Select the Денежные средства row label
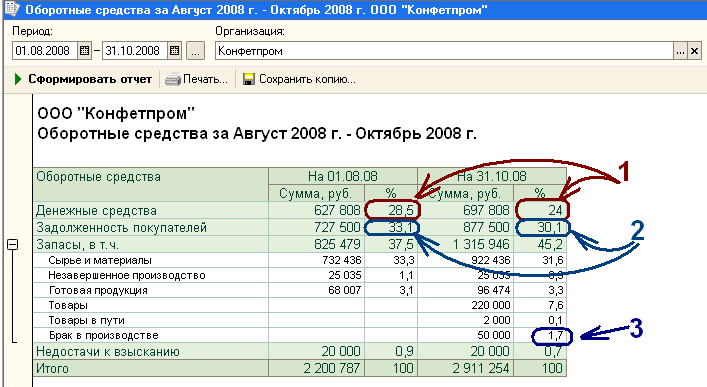 tap(96, 211)
